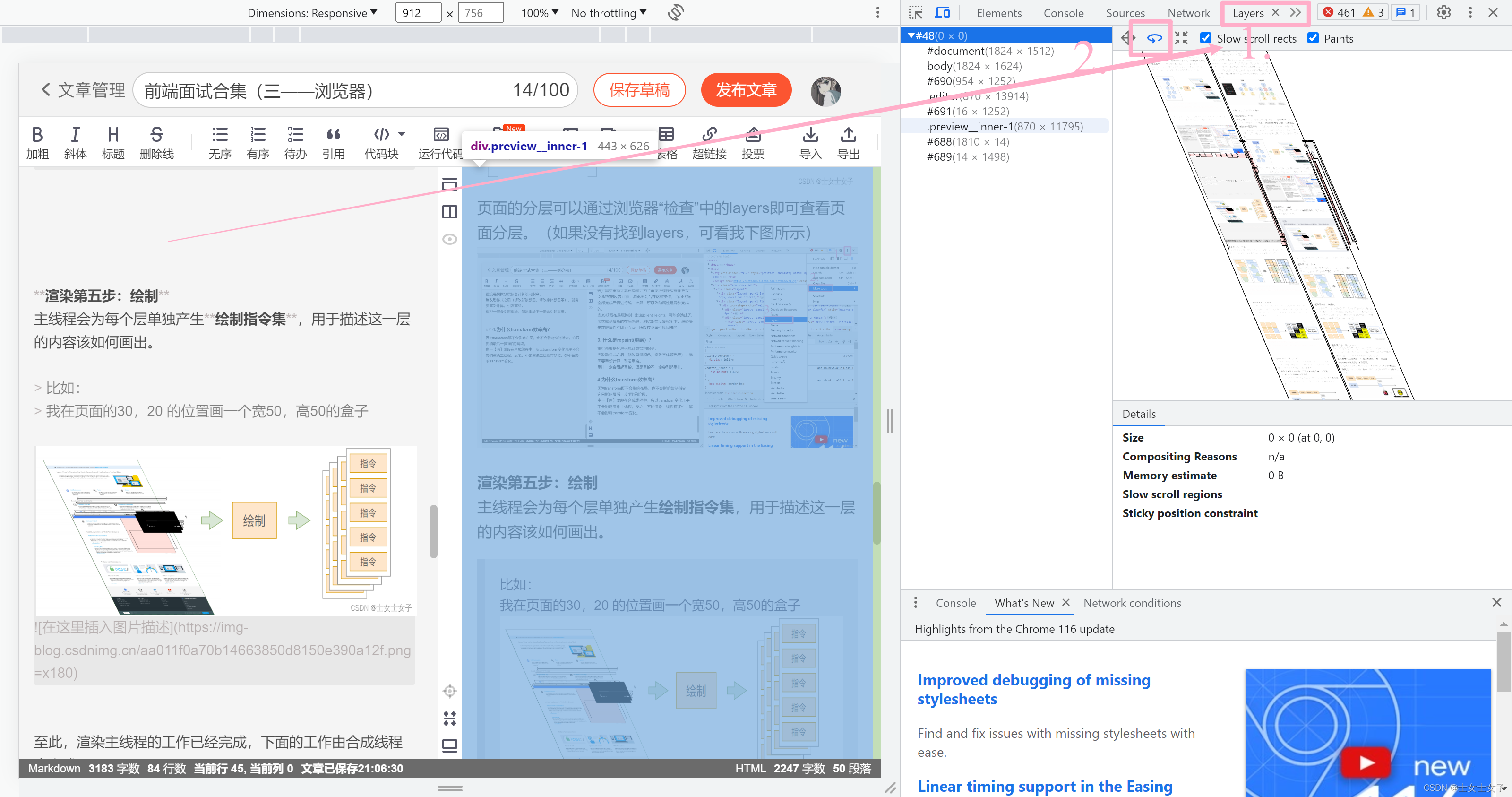This screenshot has width=1512, height=797.
Task: Click the viewport height field 756
Action: (x=481, y=13)
